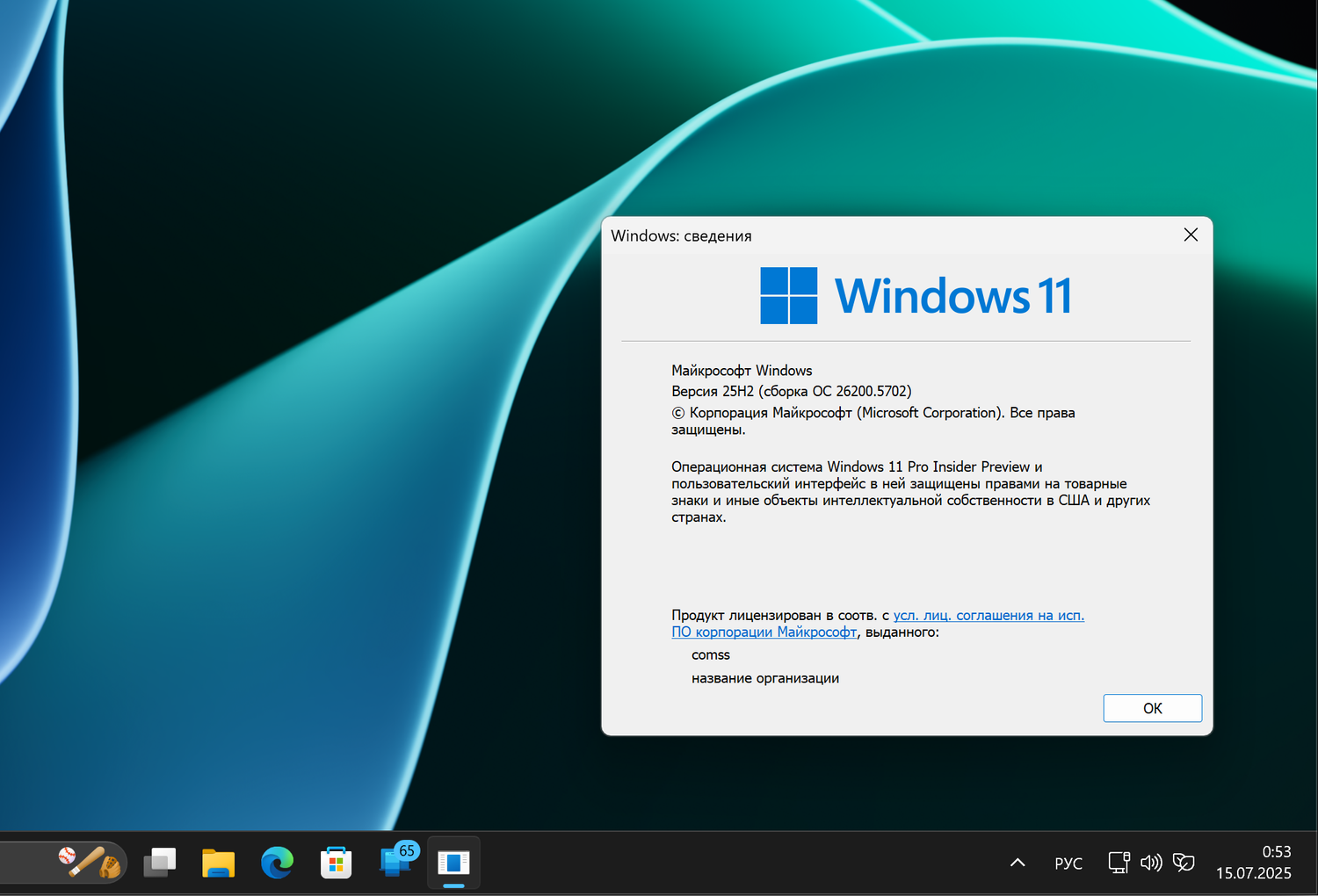
Task: Open Microsoft Edge from the taskbar
Action: pos(277,863)
